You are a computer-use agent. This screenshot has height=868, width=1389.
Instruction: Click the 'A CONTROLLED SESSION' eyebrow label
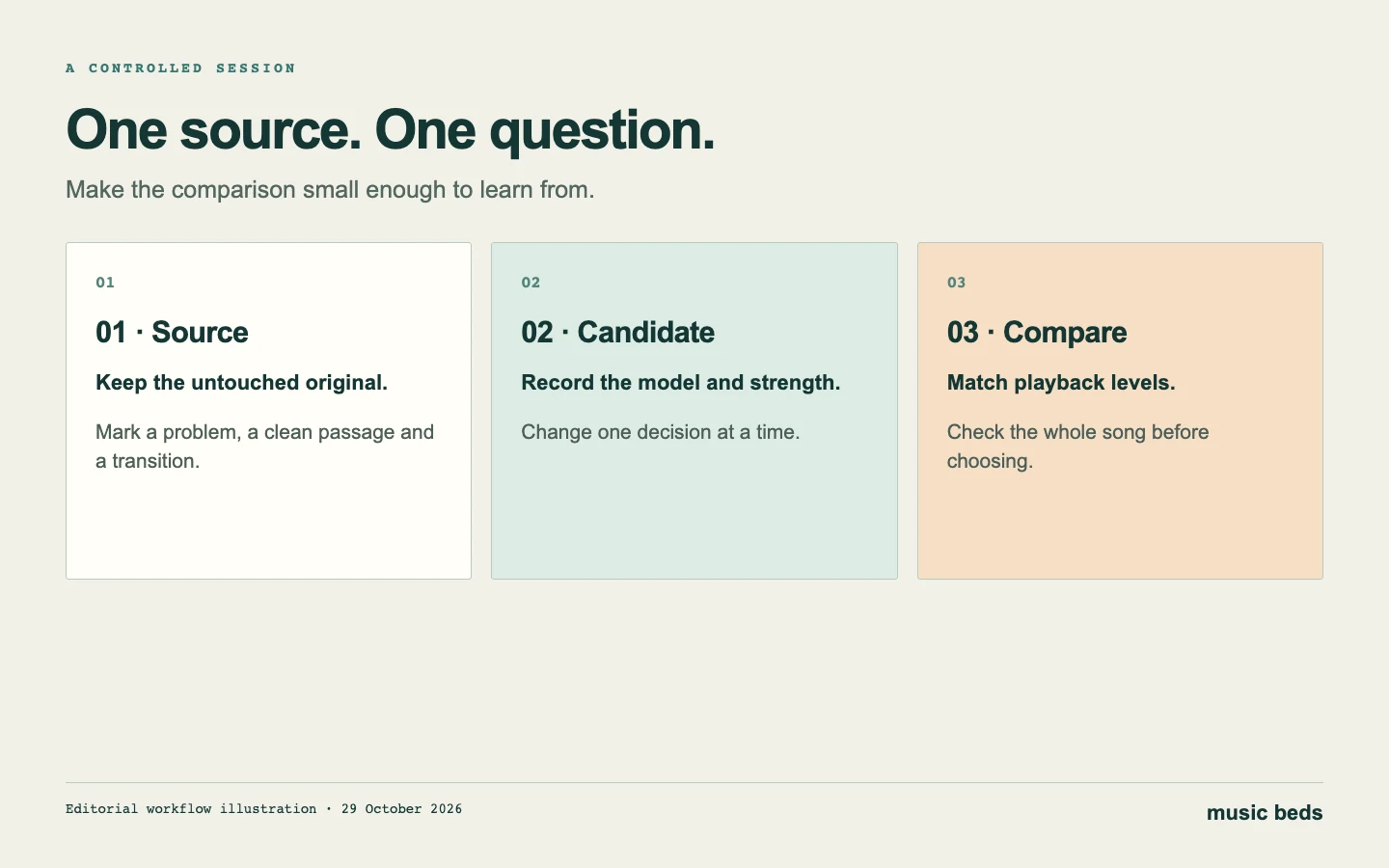point(180,68)
